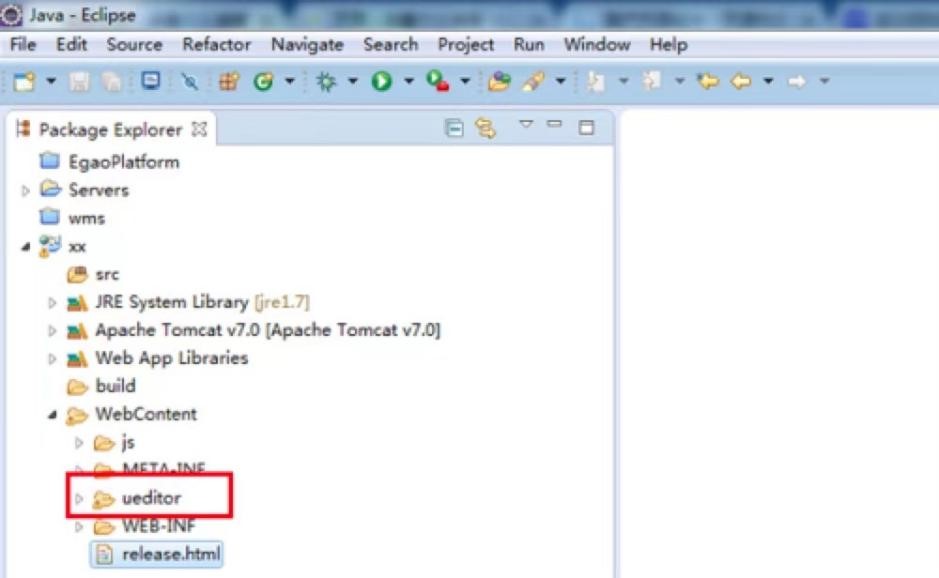Click the Search flashlight toolbar icon
The image size is (939, 578).
click(533, 81)
